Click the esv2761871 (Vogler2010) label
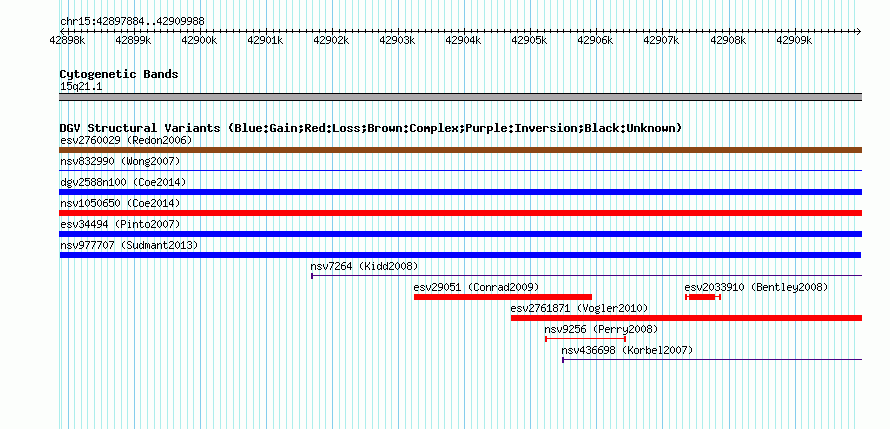The image size is (890, 429). point(580,308)
